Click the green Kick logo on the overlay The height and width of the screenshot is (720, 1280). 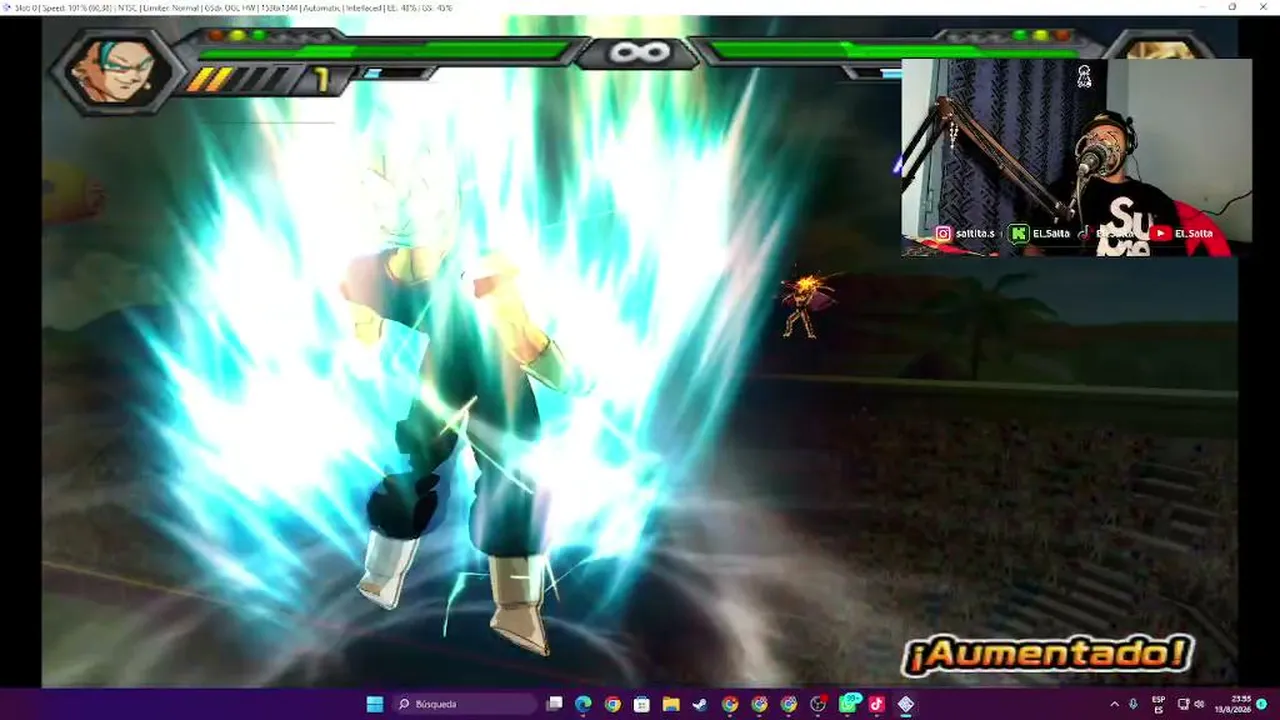coord(1018,233)
